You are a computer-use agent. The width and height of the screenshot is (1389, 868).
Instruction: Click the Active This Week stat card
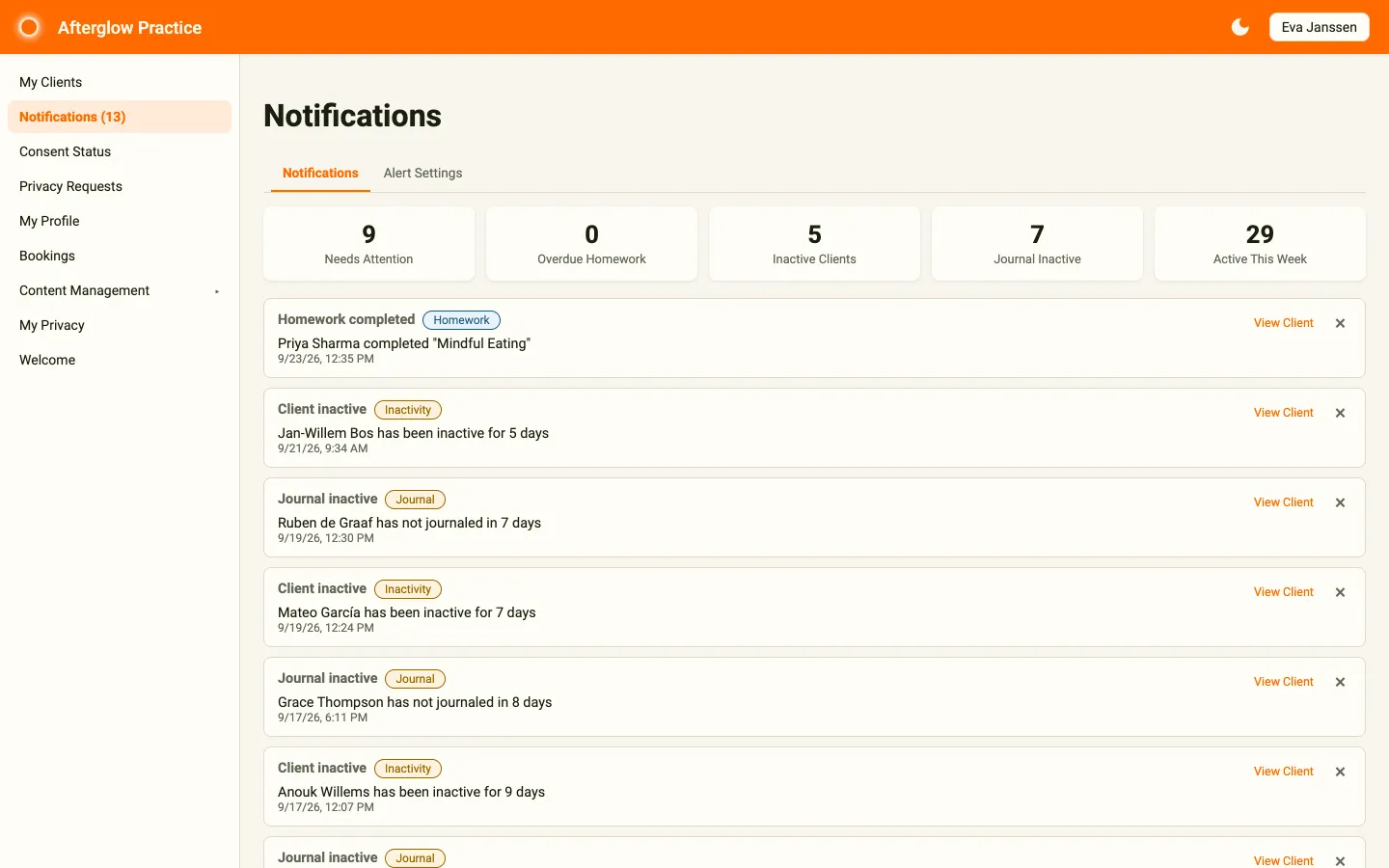[x=1260, y=244]
